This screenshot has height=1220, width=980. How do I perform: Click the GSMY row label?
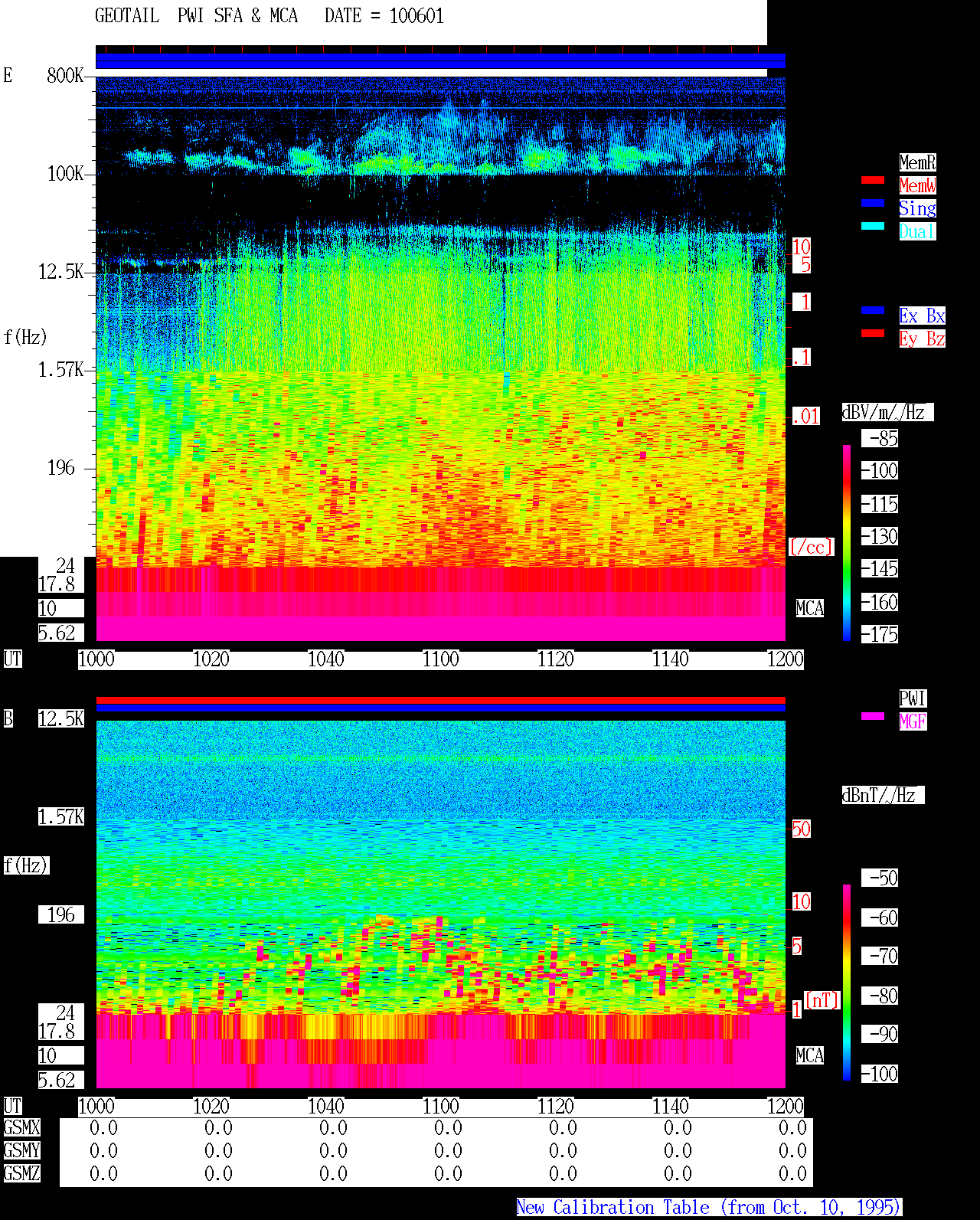point(21,1150)
